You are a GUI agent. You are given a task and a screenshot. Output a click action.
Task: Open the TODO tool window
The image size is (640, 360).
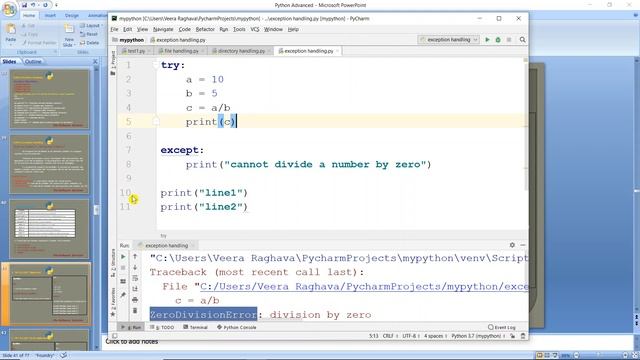click(x=162, y=327)
